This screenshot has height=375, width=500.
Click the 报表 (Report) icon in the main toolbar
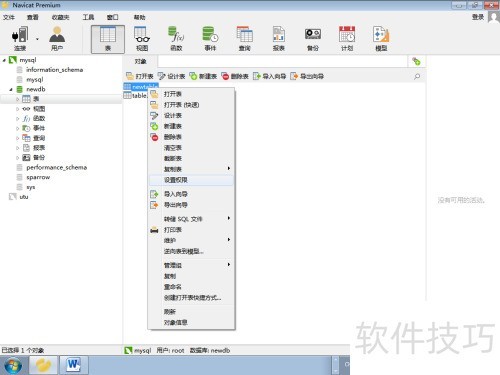point(279,34)
